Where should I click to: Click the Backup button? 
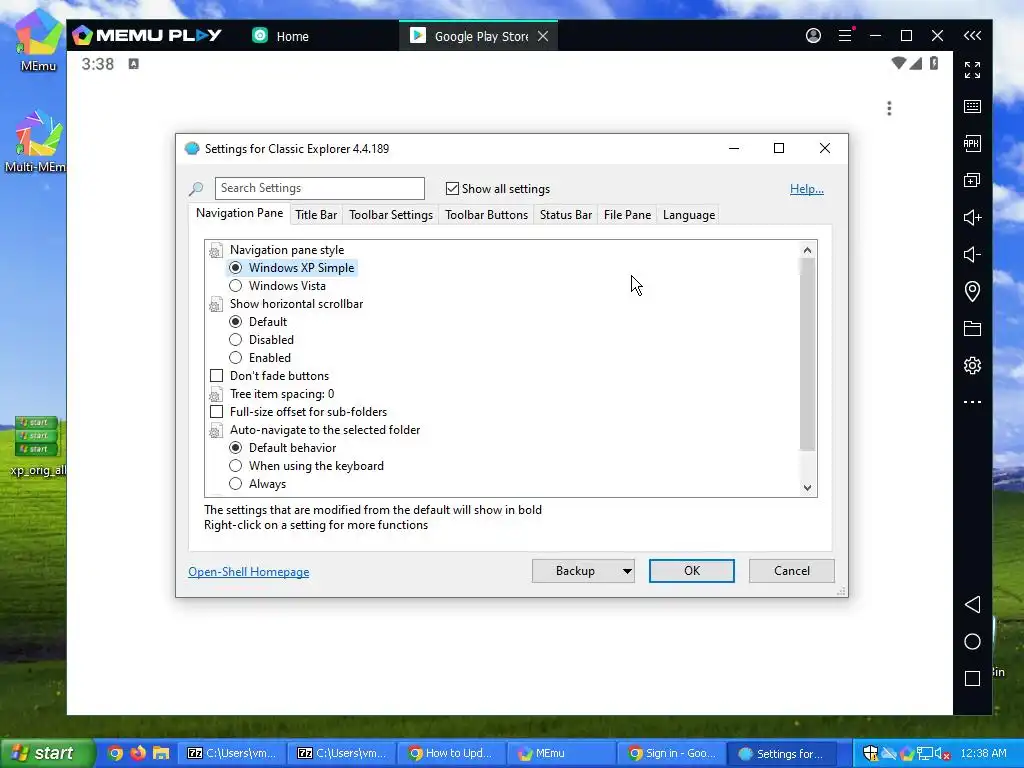(575, 571)
